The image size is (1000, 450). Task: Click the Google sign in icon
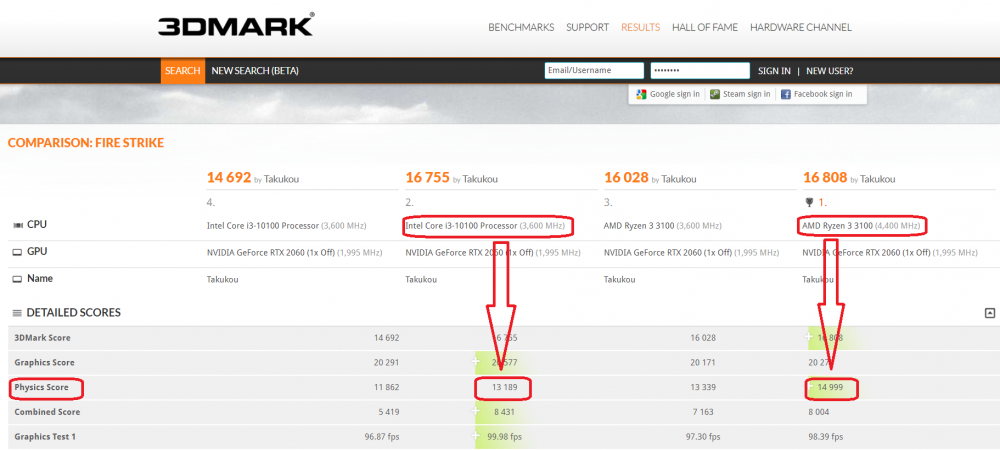pos(641,94)
